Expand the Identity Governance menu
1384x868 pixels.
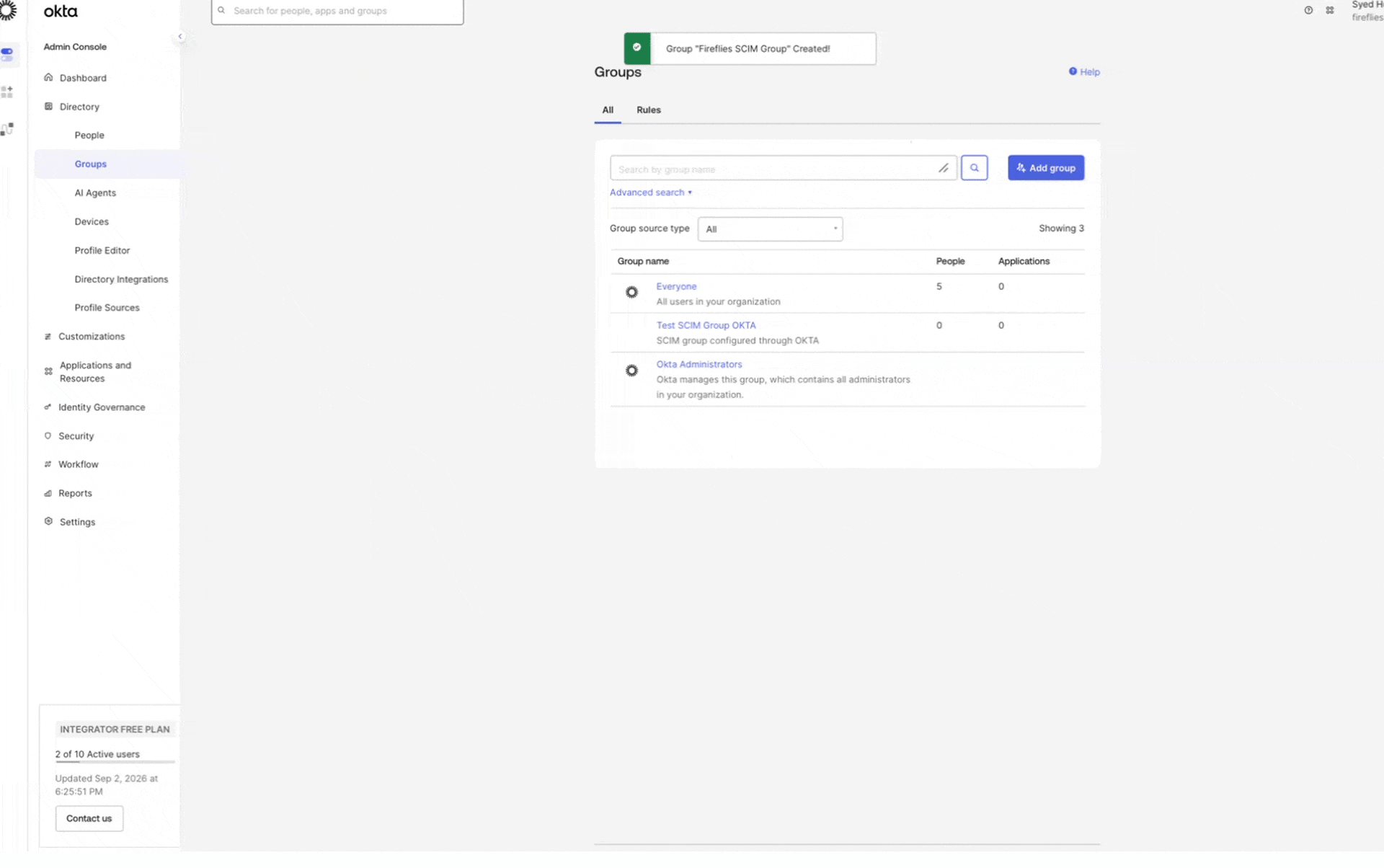pyautogui.click(x=102, y=407)
